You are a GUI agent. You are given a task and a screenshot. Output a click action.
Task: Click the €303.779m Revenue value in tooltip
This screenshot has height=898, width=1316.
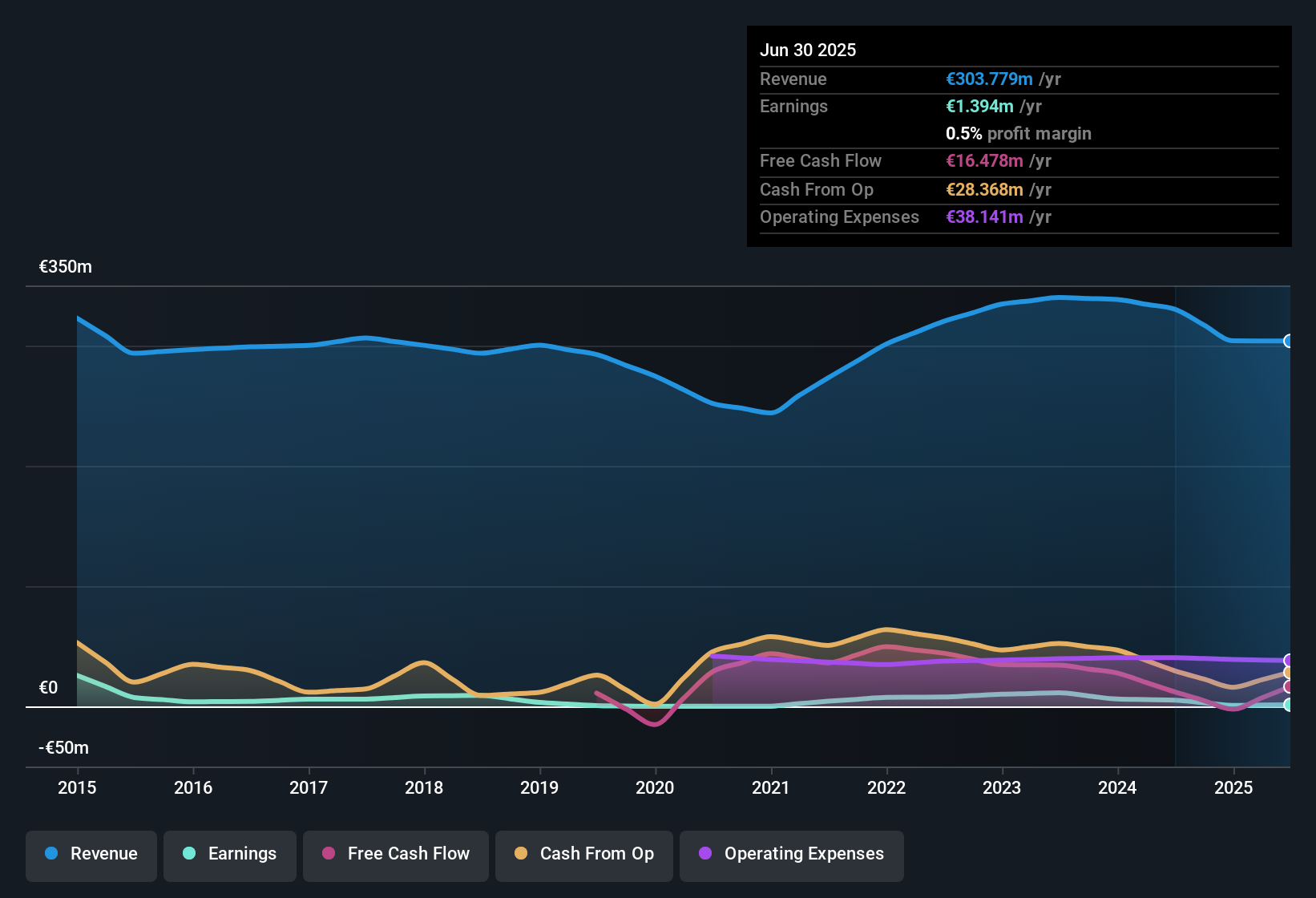click(989, 79)
